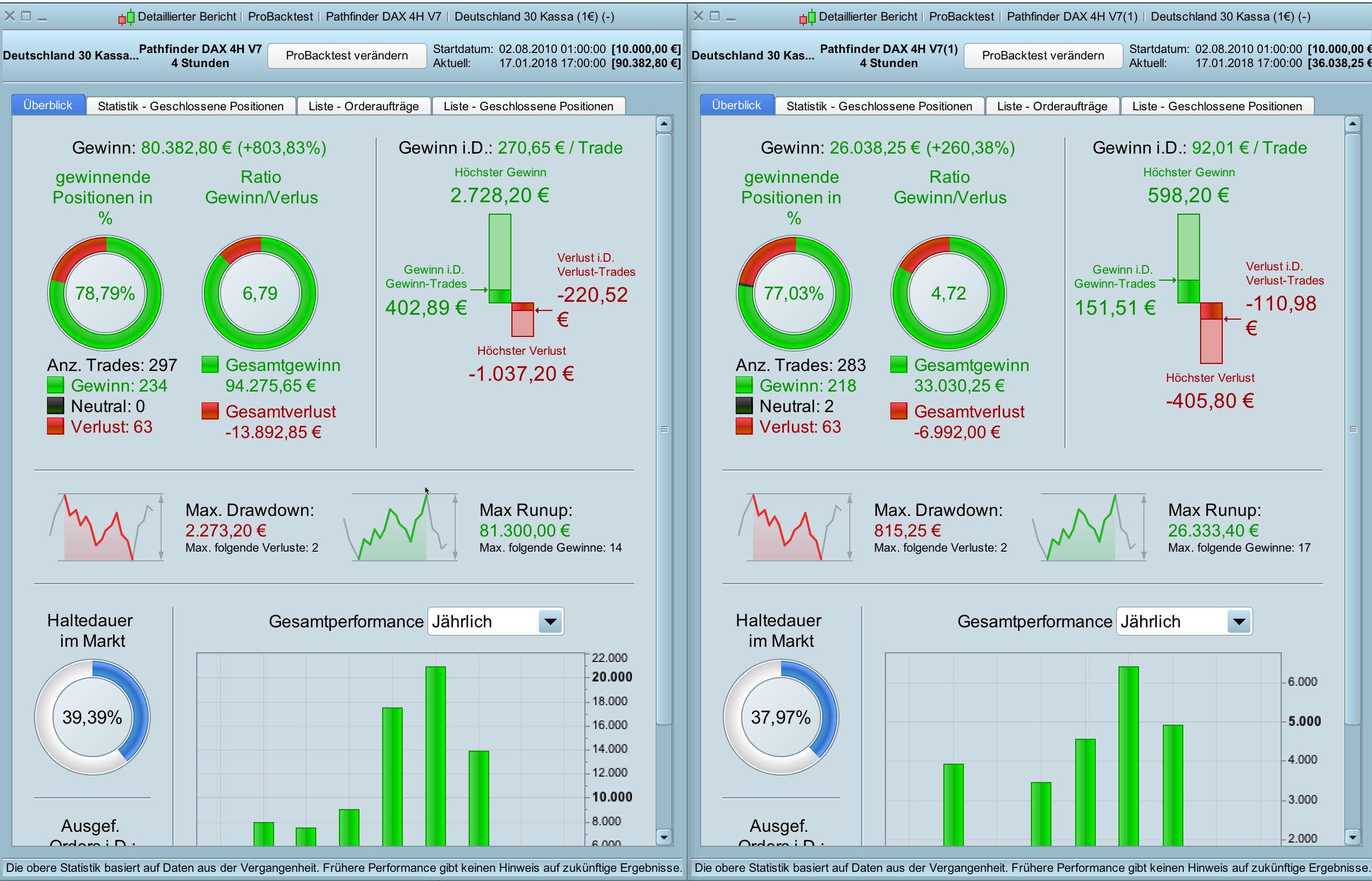The image size is (1372, 881).
Task: Click left Max. Drawdown red chart thumbnail
Action: 106,527
